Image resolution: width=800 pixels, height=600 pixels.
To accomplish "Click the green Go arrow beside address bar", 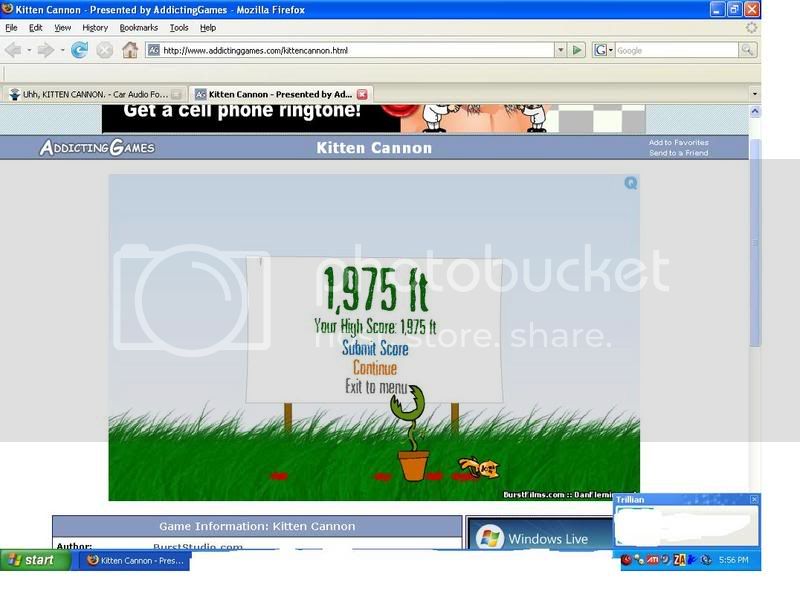I will 577,50.
